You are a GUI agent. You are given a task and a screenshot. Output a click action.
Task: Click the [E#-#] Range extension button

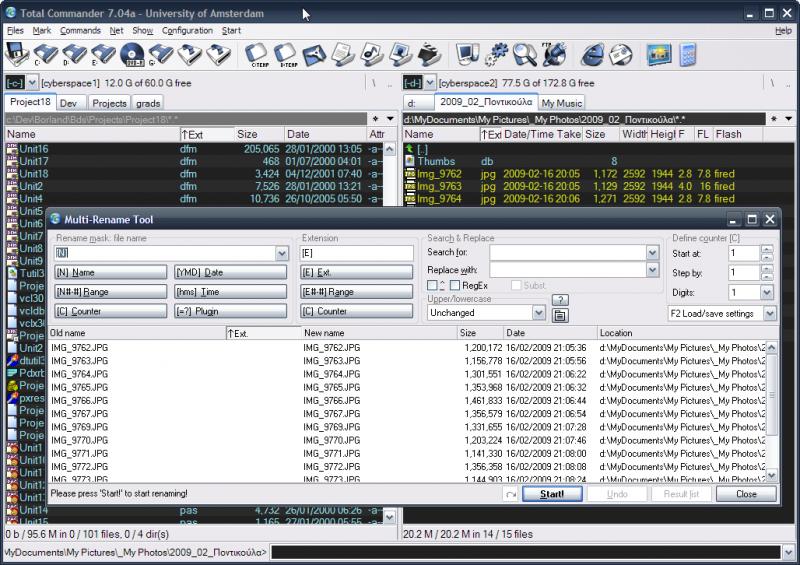[x=357, y=292]
